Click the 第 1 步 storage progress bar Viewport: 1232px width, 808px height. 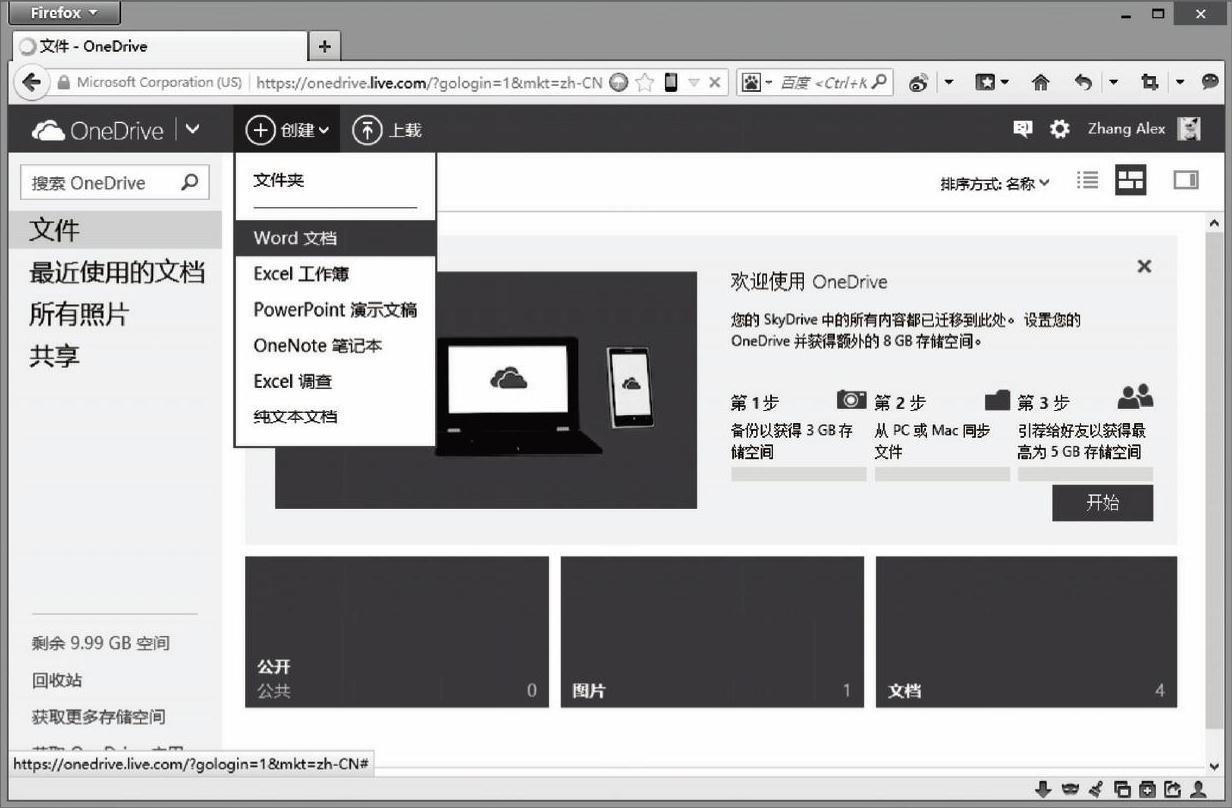(799, 474)
